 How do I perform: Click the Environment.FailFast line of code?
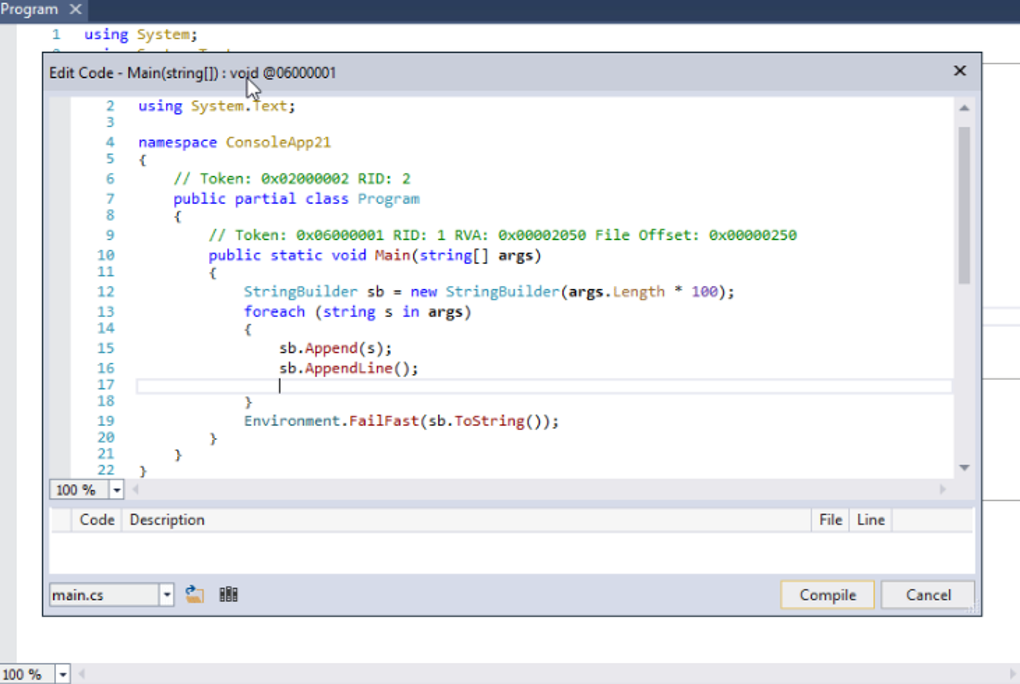click(x=400, y=421)
